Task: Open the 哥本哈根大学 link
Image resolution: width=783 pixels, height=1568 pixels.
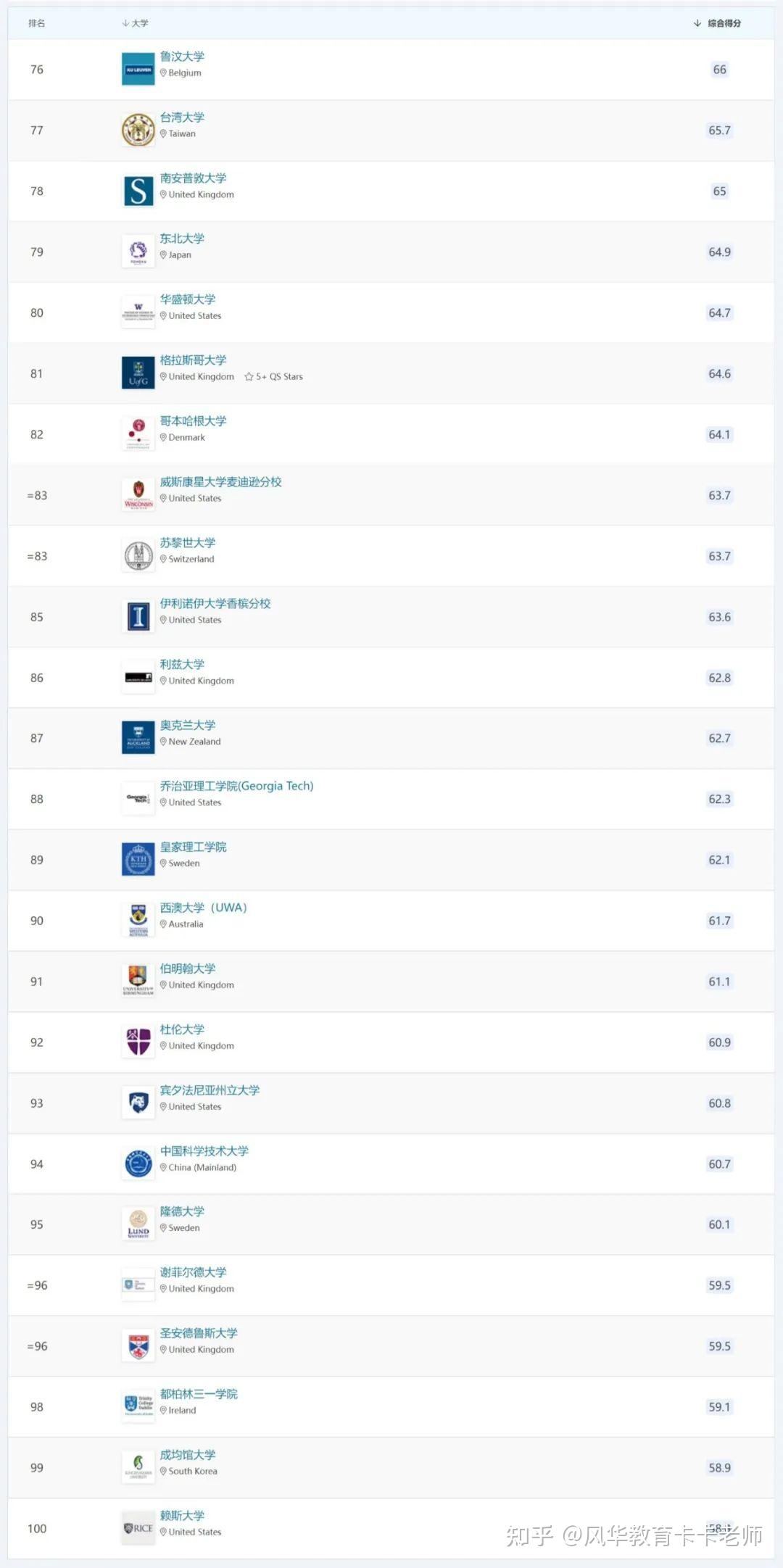Action: point(193,421)
